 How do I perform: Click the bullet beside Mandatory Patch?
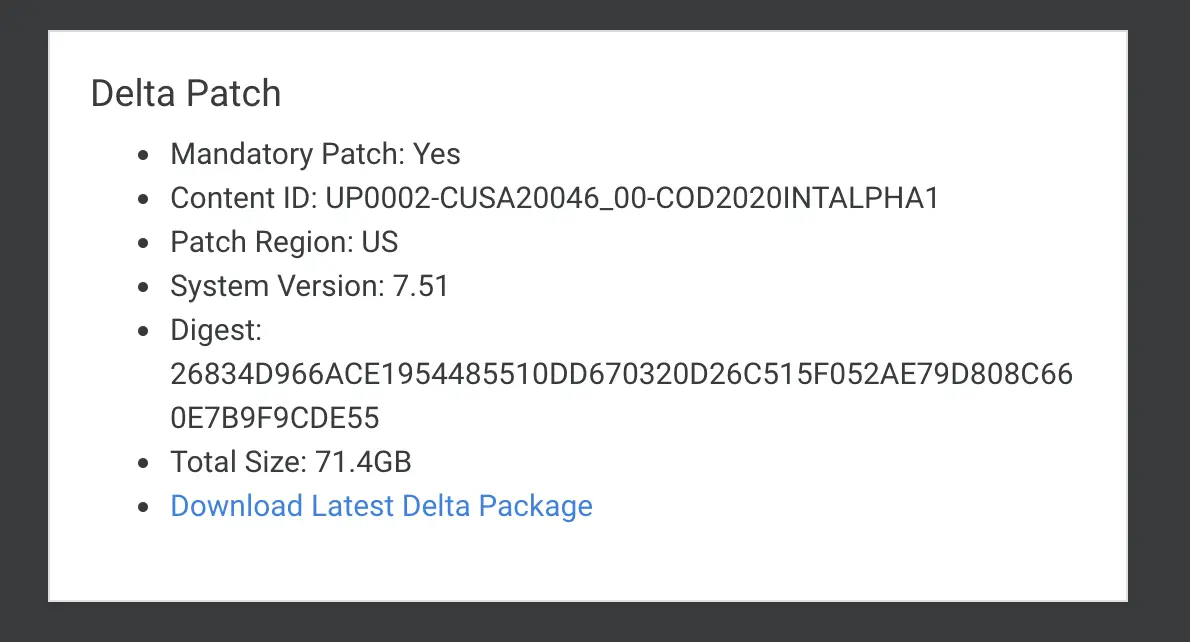click(143, 156)
